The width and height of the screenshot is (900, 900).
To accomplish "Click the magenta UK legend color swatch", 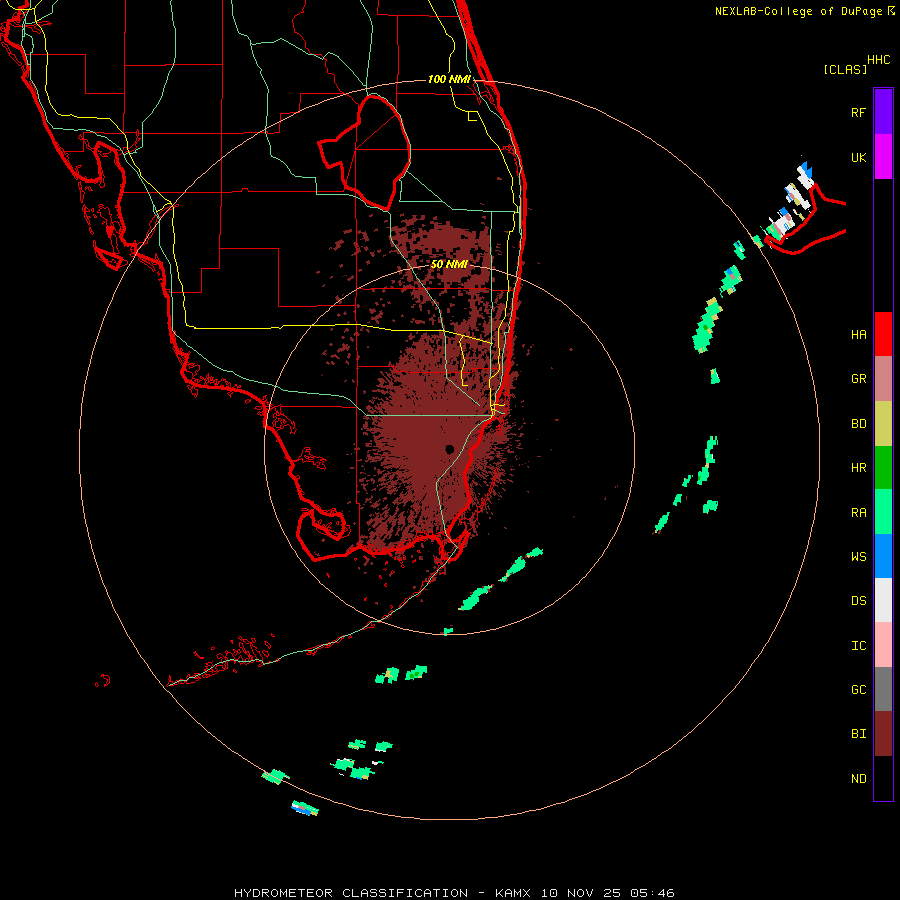I will [x=883, y=157].
